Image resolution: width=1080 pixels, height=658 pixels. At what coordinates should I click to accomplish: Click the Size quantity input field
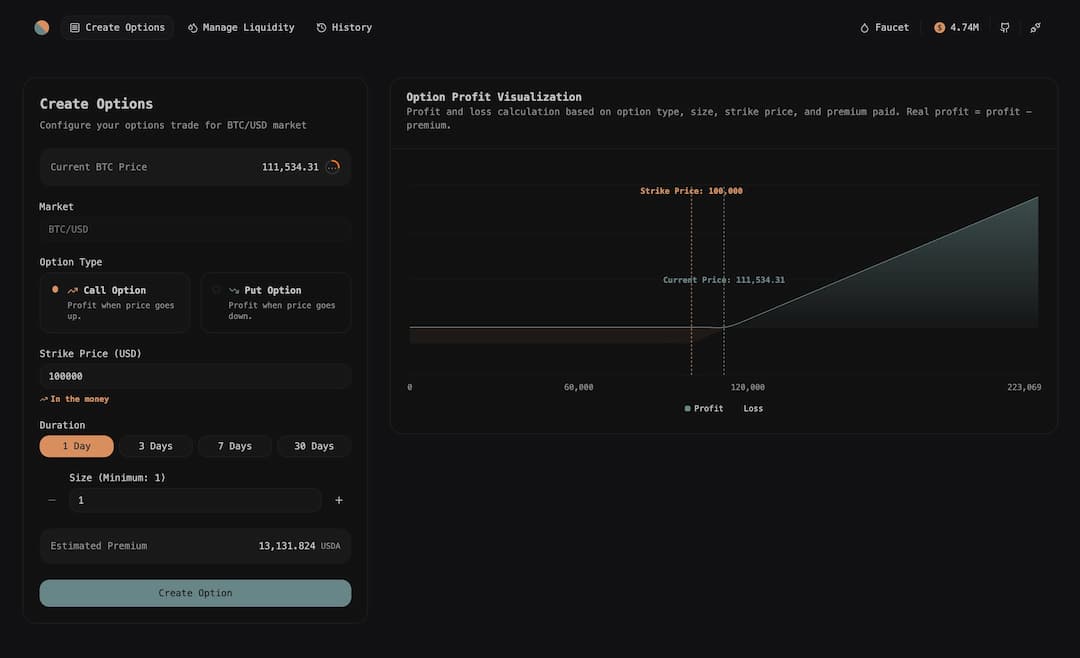[x=195, y=500]
